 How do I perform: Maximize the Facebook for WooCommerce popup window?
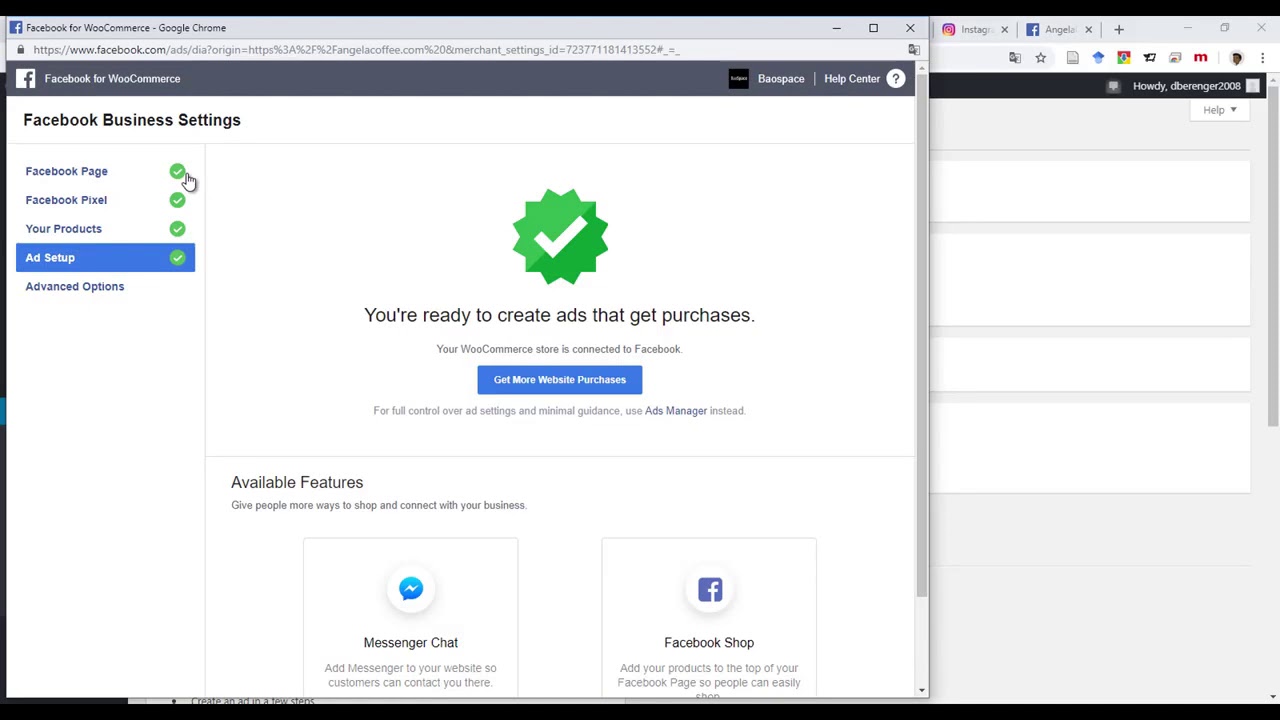pos(873,28)
